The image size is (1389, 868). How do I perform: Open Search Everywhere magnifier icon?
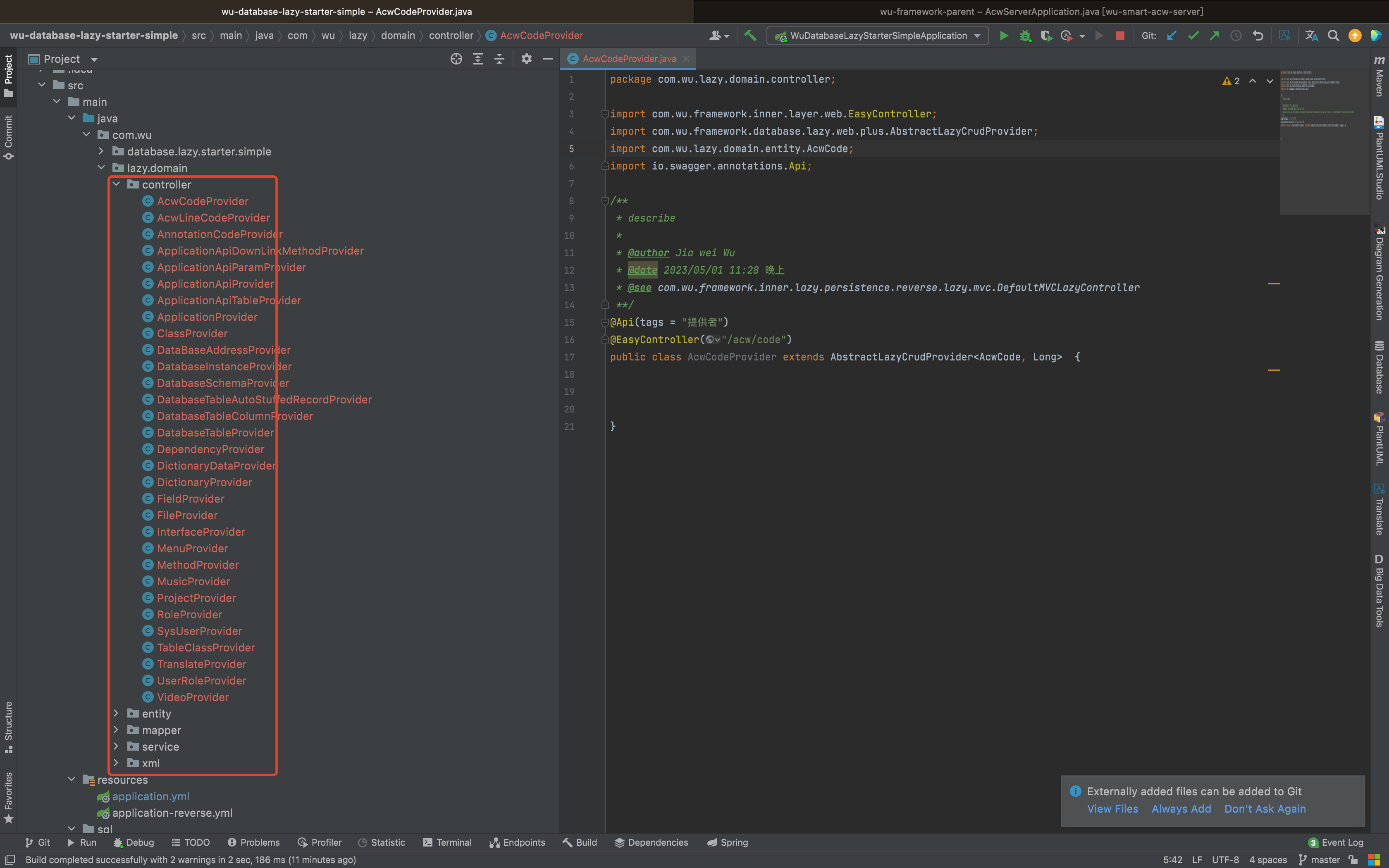coord(1333,36)
